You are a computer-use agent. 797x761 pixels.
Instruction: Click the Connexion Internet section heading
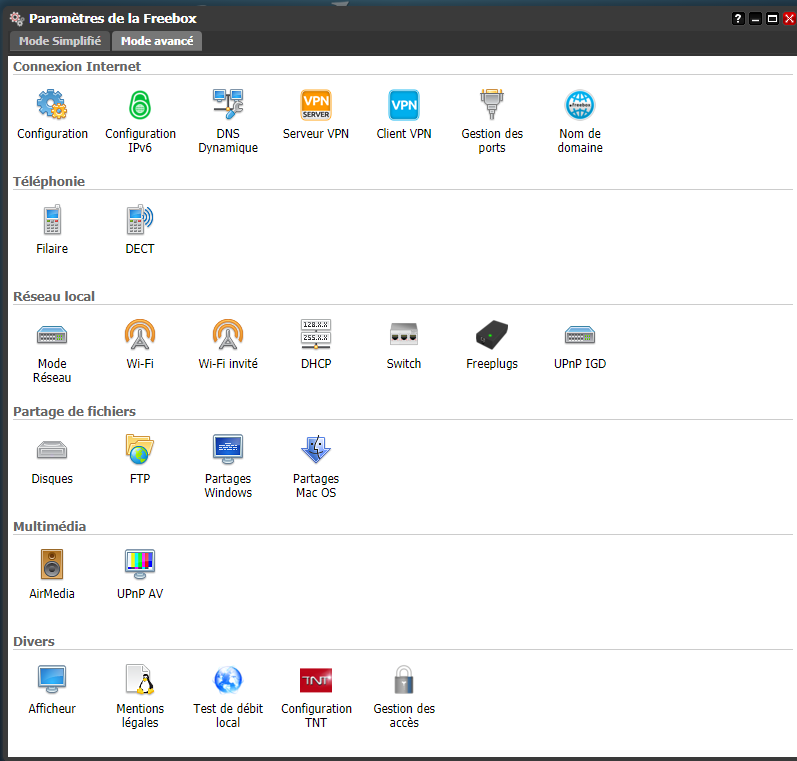point(77,67)
